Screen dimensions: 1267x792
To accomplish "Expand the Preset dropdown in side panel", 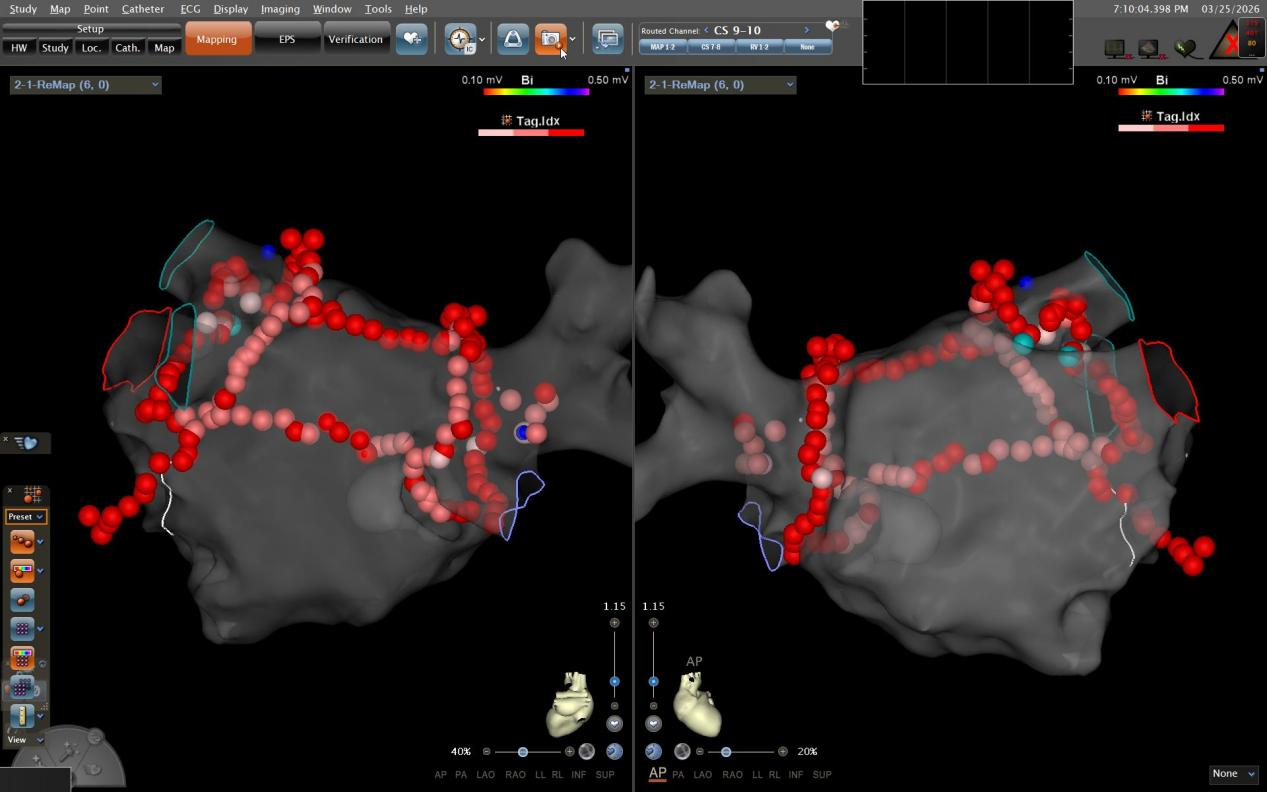I will (26, 517).
